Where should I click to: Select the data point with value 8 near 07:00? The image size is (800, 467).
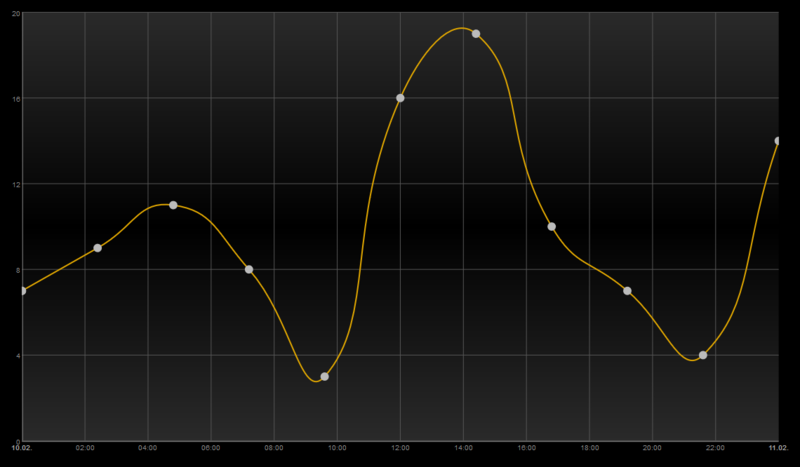click(x=249, y=270)
